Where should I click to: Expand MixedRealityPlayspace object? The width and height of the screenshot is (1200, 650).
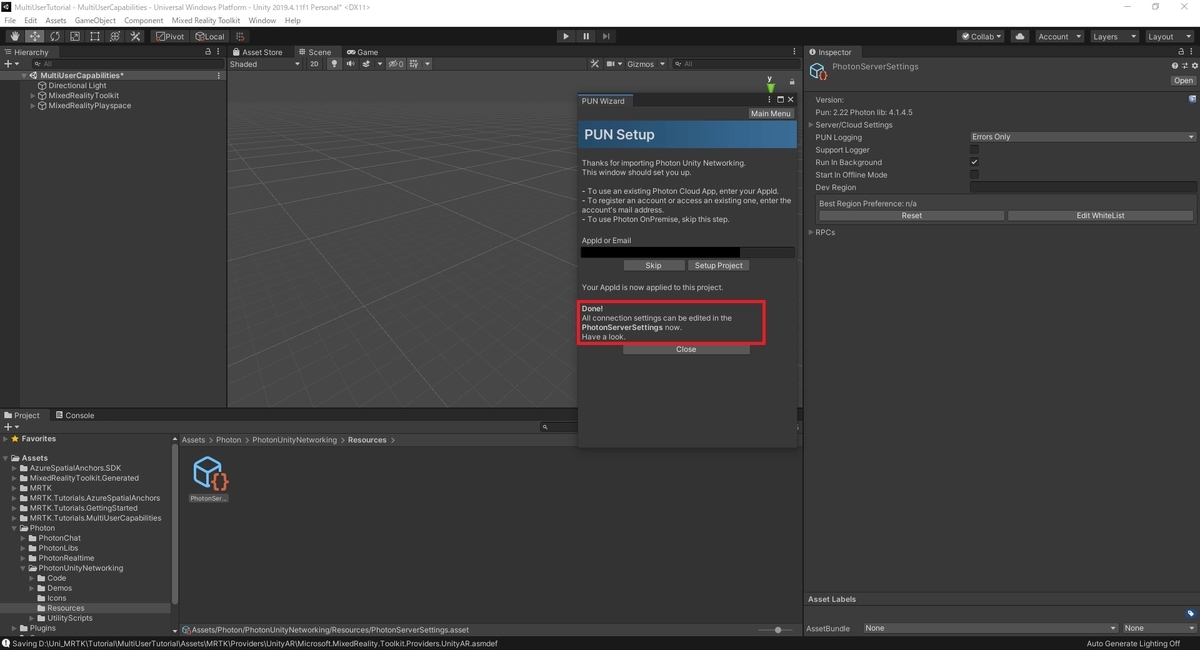[x=33, y=106]
